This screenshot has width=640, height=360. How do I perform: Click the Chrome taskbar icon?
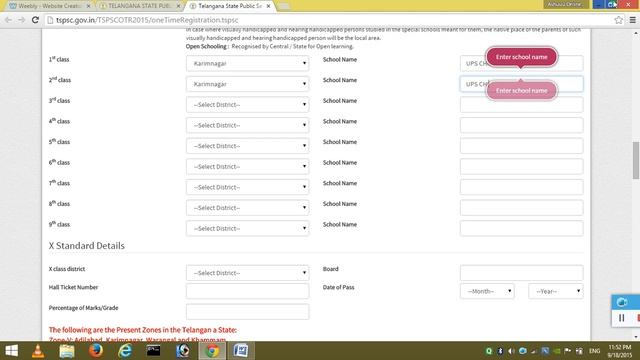point(212,351)
